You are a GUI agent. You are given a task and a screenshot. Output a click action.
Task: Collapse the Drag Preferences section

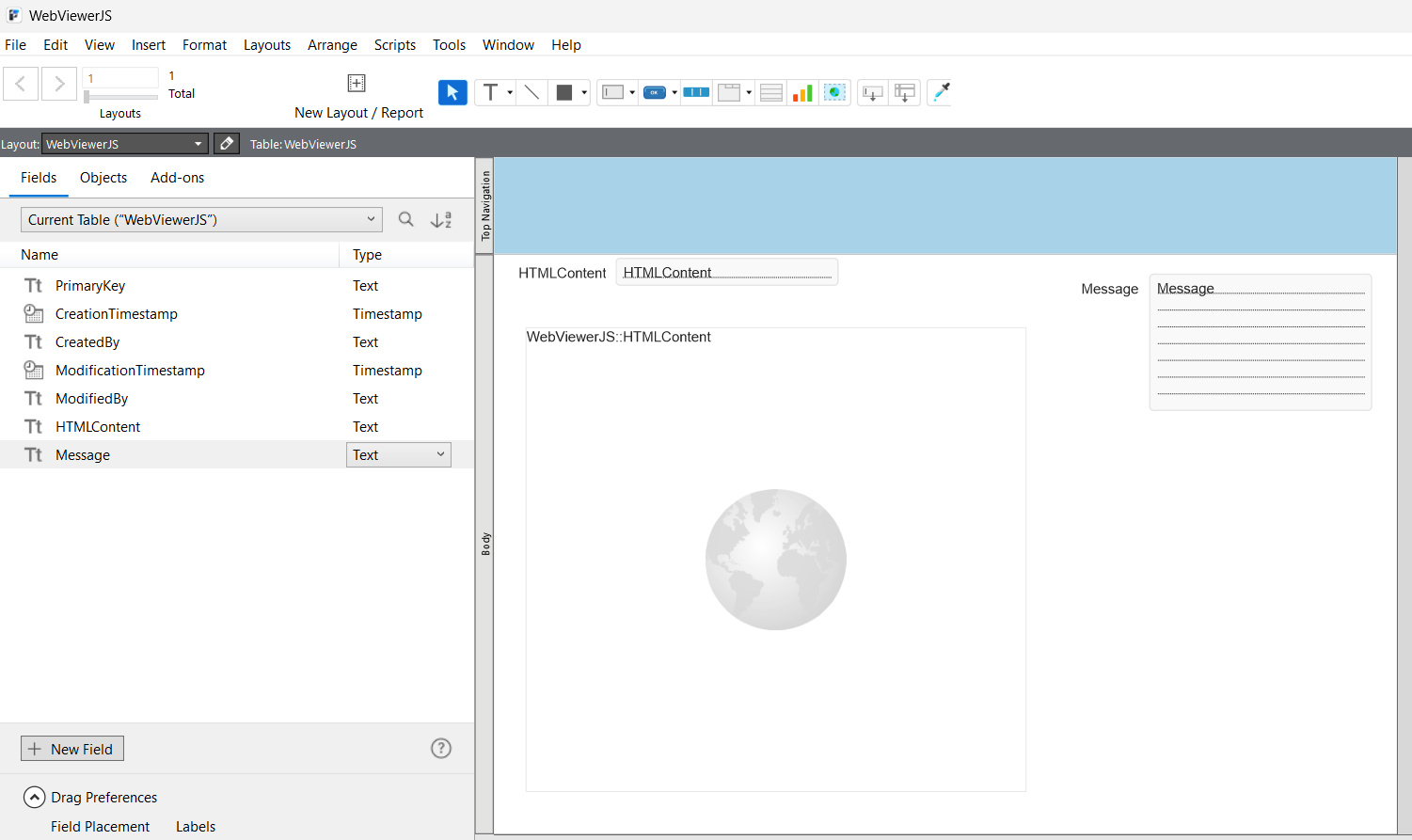click(x=34, y=797)
